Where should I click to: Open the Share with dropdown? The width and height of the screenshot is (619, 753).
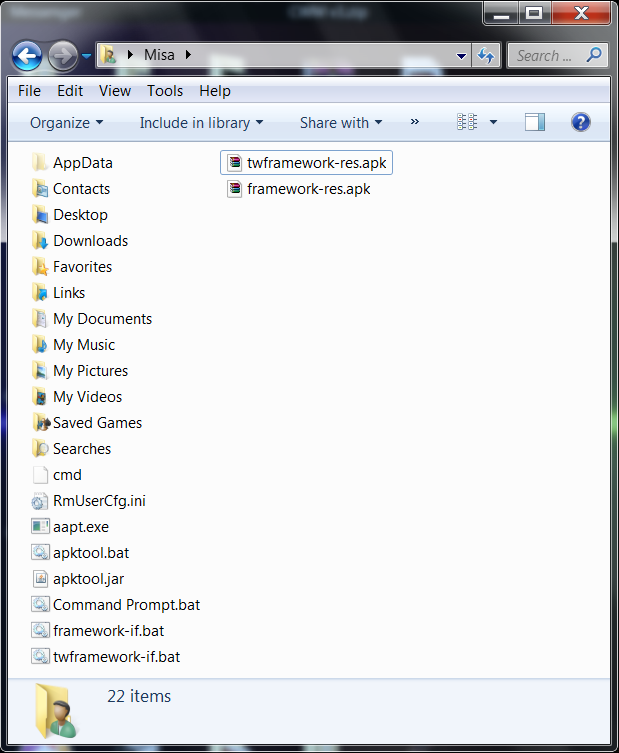340,122
